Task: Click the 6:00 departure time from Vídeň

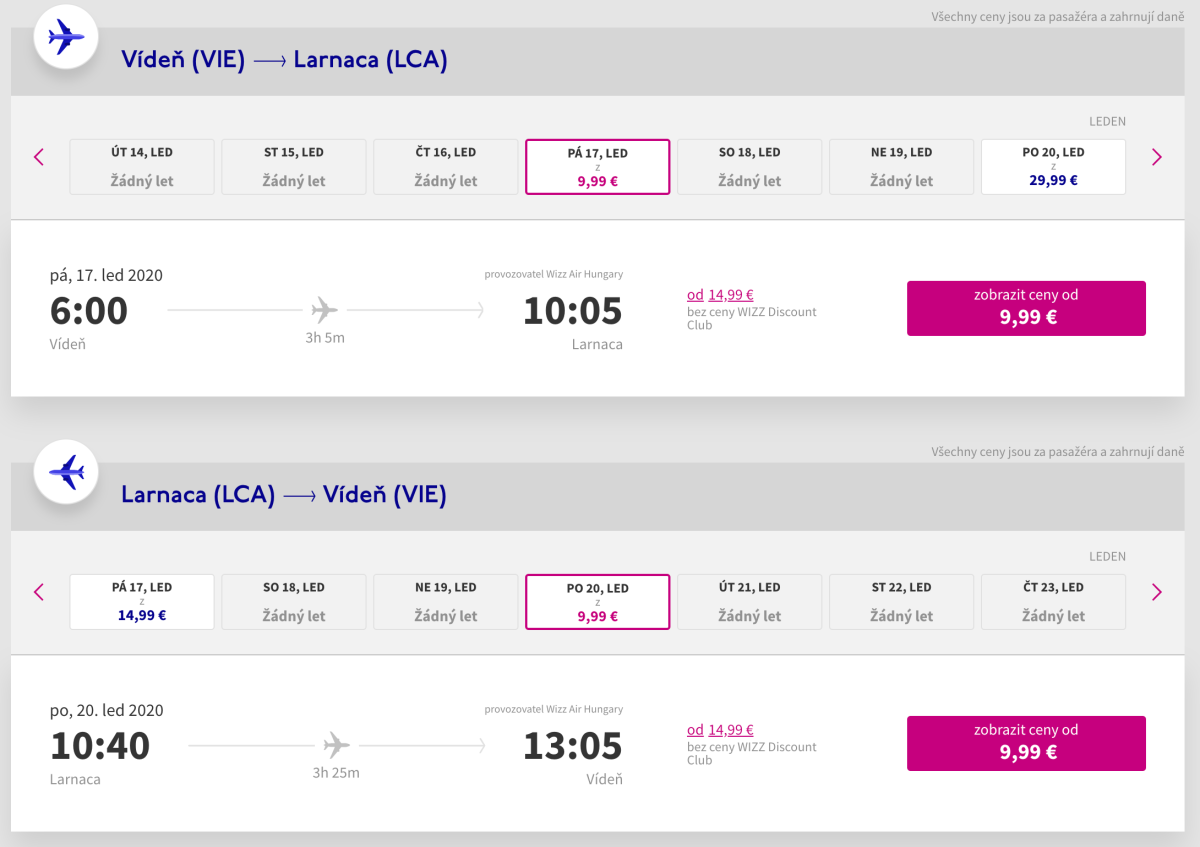Action: 89,311
